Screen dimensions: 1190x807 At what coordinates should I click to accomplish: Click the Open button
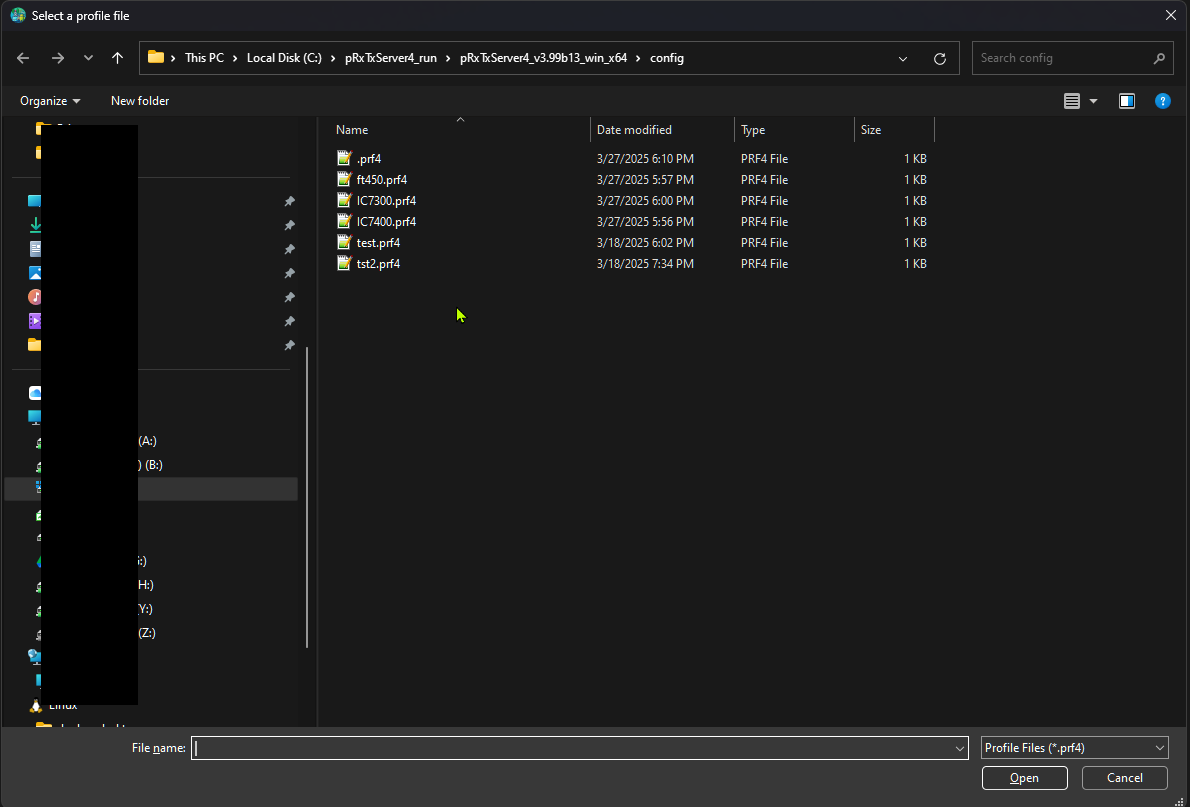click(1024, 778)
